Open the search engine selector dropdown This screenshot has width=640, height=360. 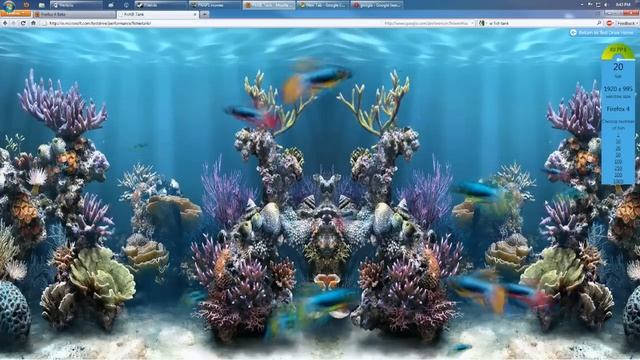(482, 23)
